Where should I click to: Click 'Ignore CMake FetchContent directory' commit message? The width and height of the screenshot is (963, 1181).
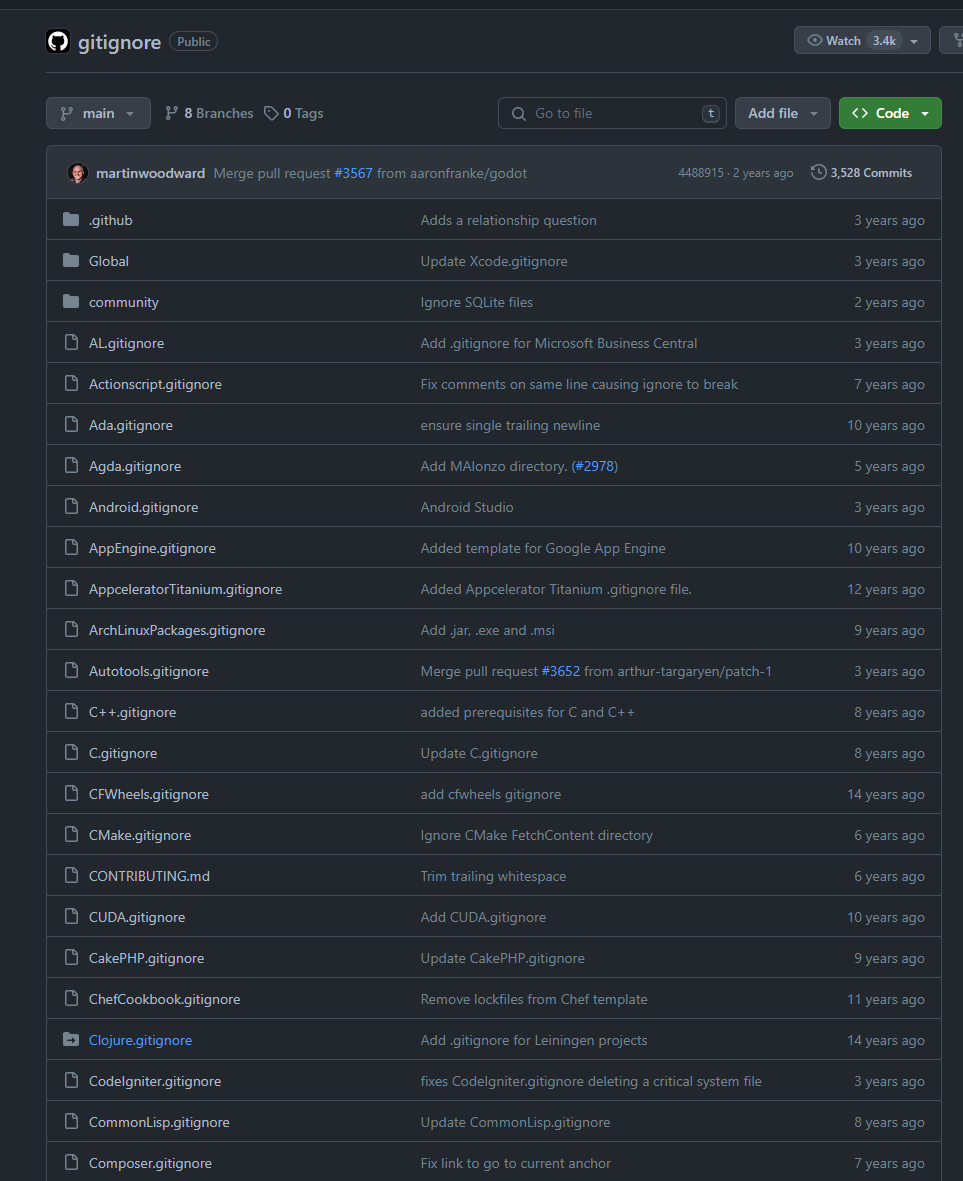pyautogui.click(x=536, y=835)
